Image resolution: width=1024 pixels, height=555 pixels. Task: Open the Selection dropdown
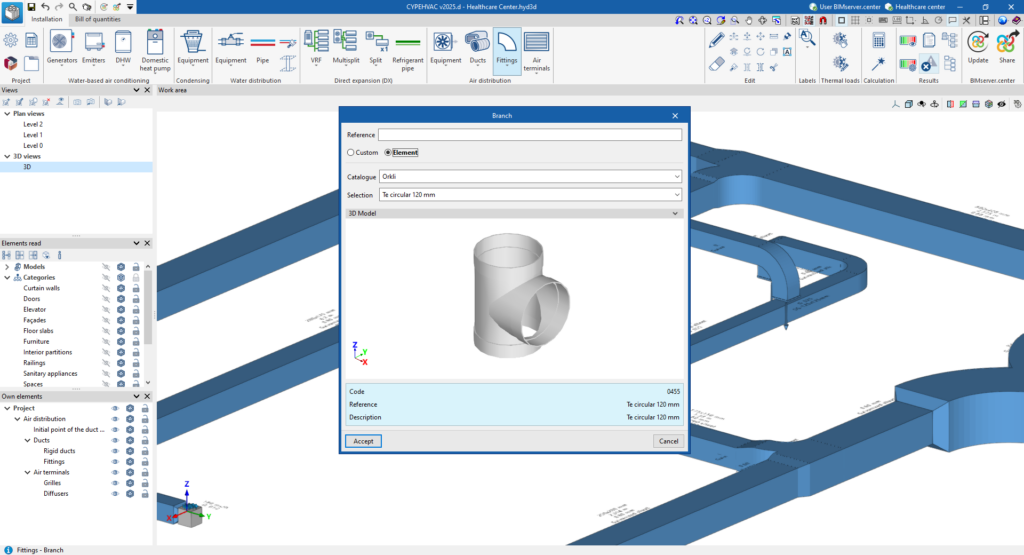(530, 195)
